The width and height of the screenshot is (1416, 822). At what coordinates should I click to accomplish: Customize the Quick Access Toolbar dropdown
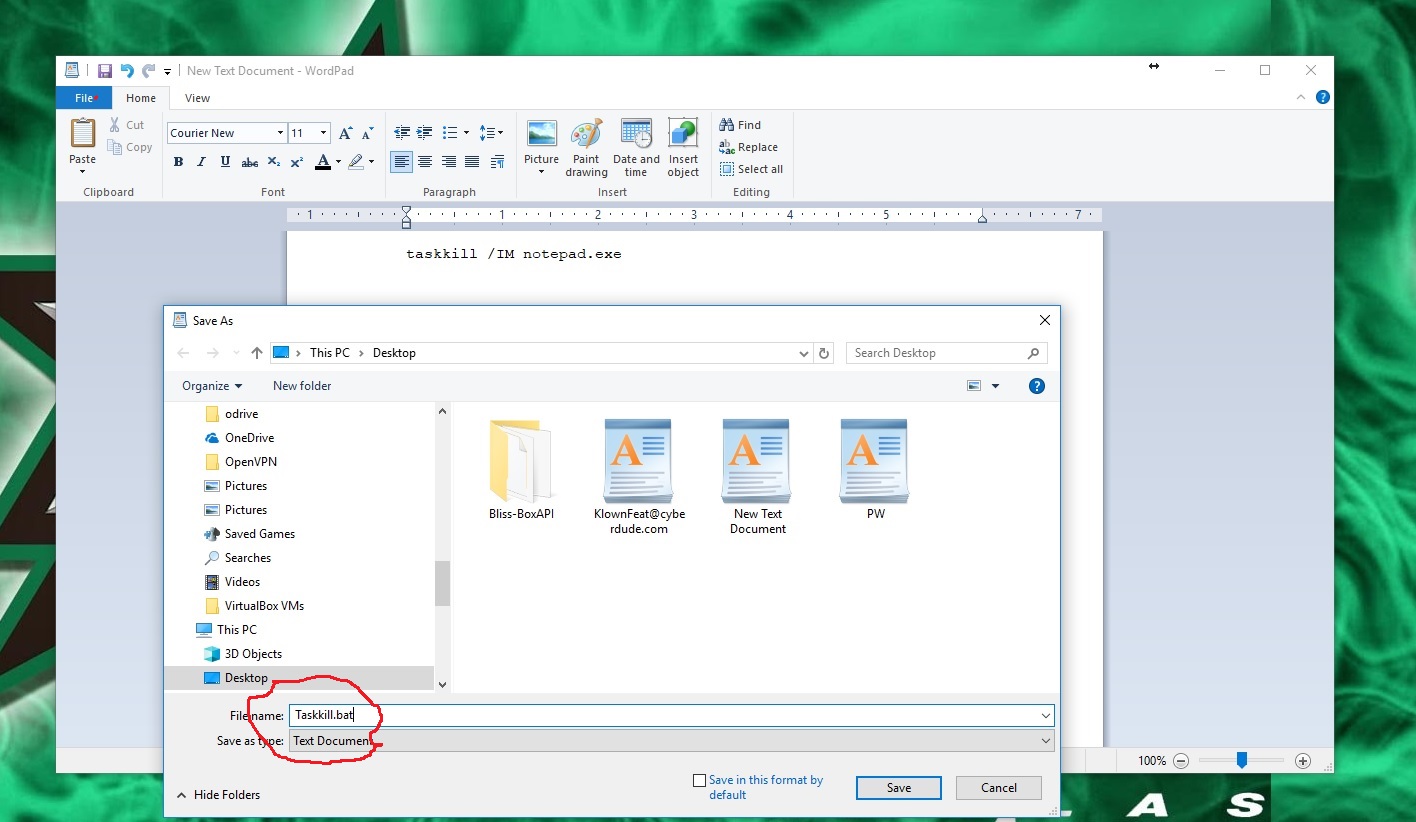click(168, 71)
